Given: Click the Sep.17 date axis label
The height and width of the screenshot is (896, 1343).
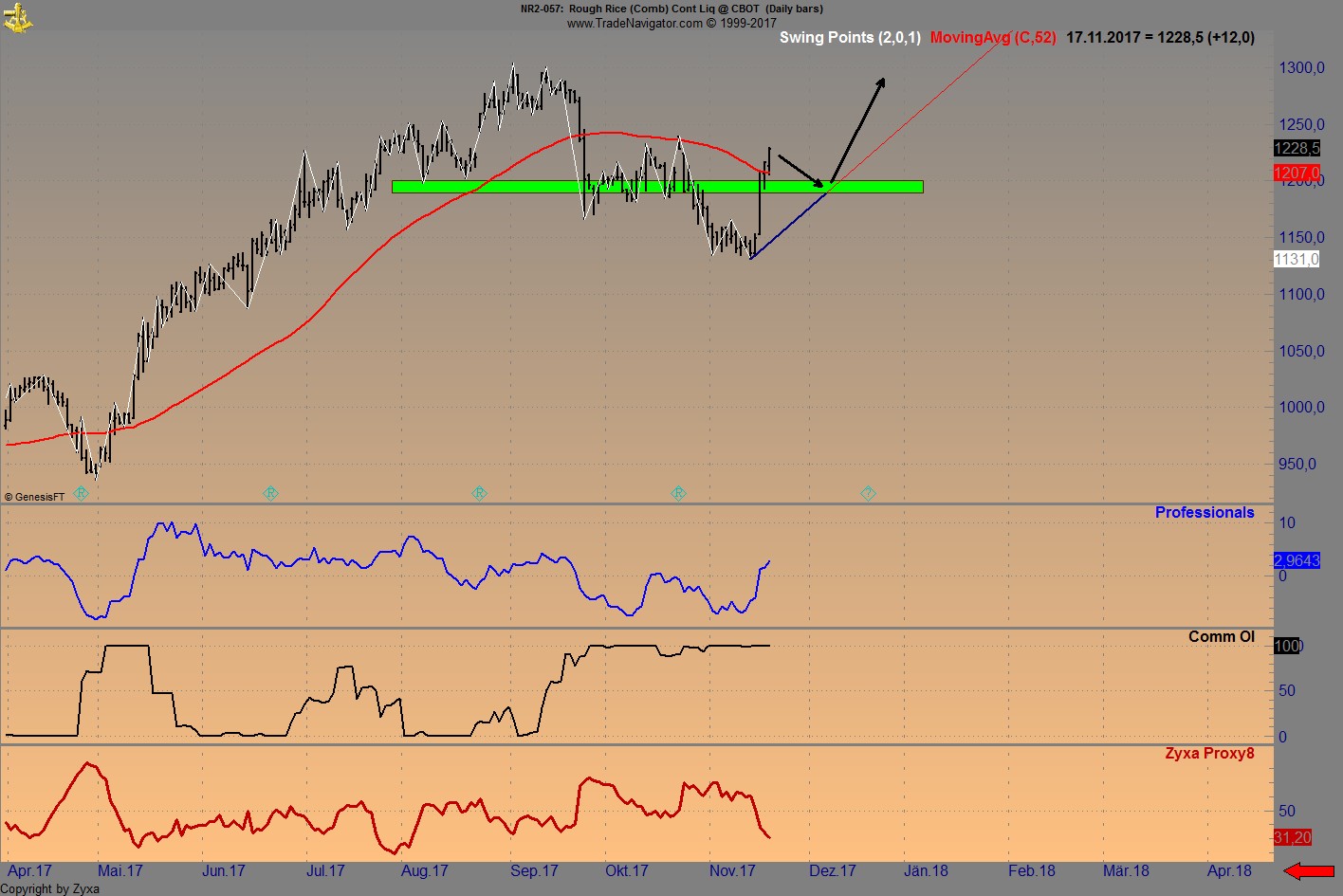Looking at the screenshot, I should tap(534, 871).
